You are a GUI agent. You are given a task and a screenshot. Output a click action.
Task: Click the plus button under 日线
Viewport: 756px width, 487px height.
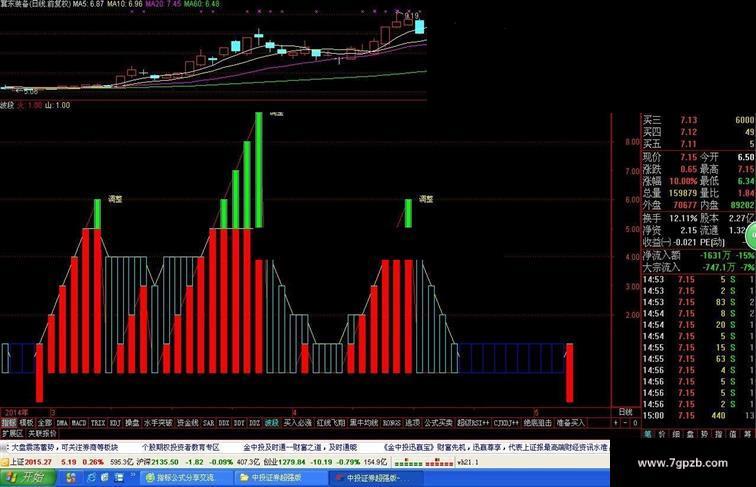point(615,423)
